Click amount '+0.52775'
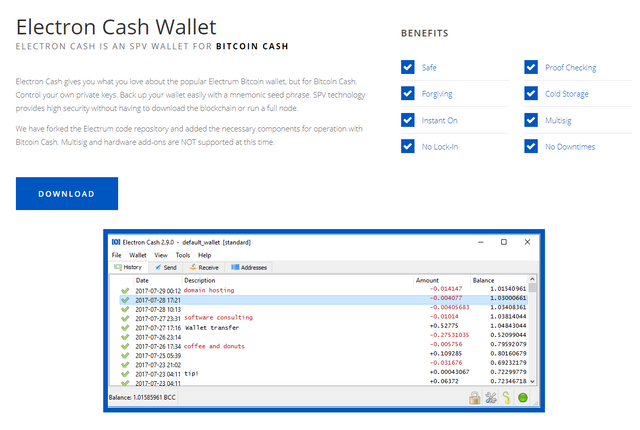 (444, 326)
